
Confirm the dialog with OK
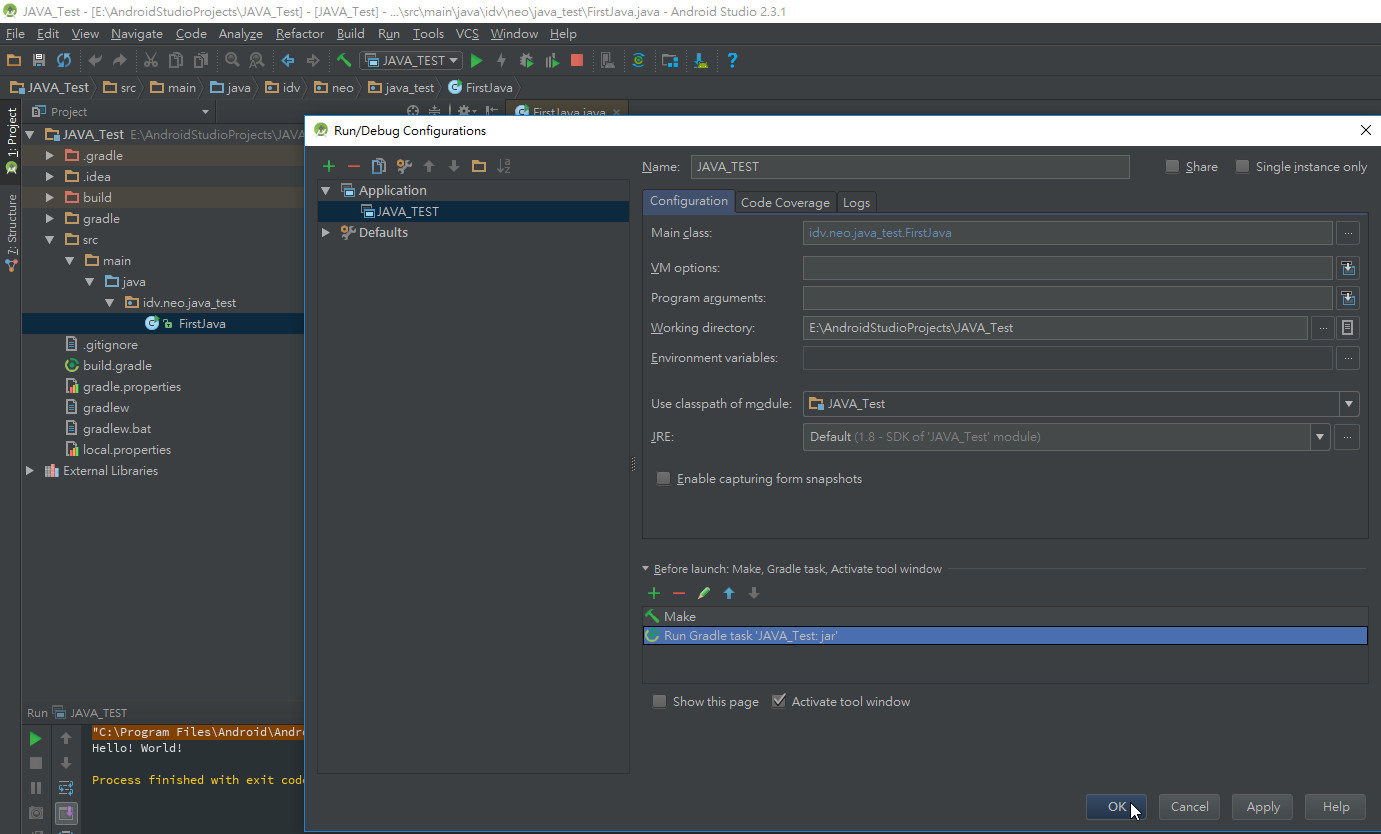(1116, 807)
